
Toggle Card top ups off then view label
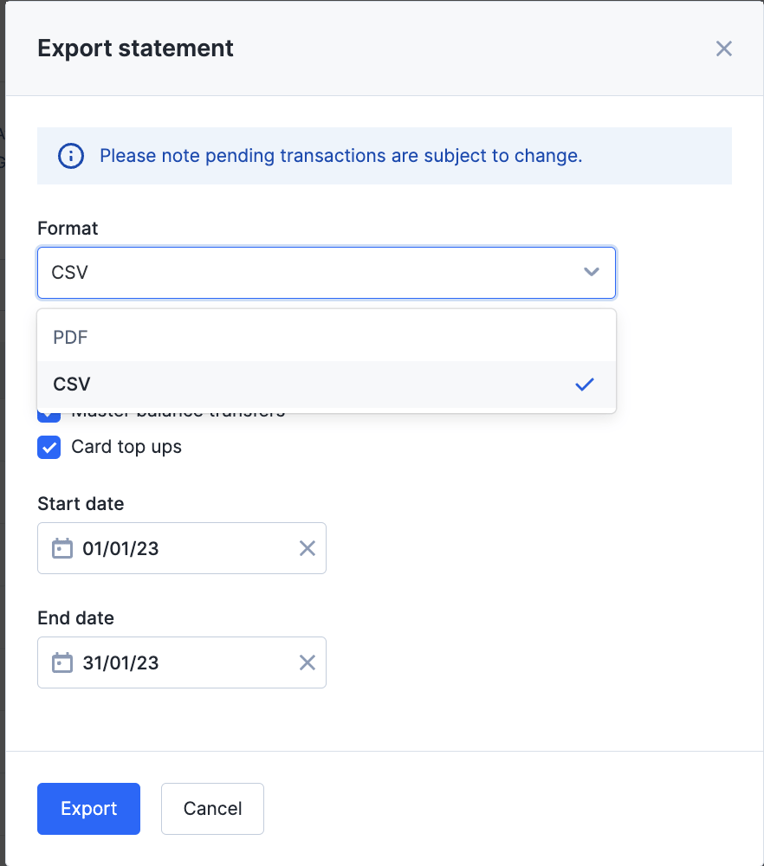pyautogui.click(x=49, y=447)
